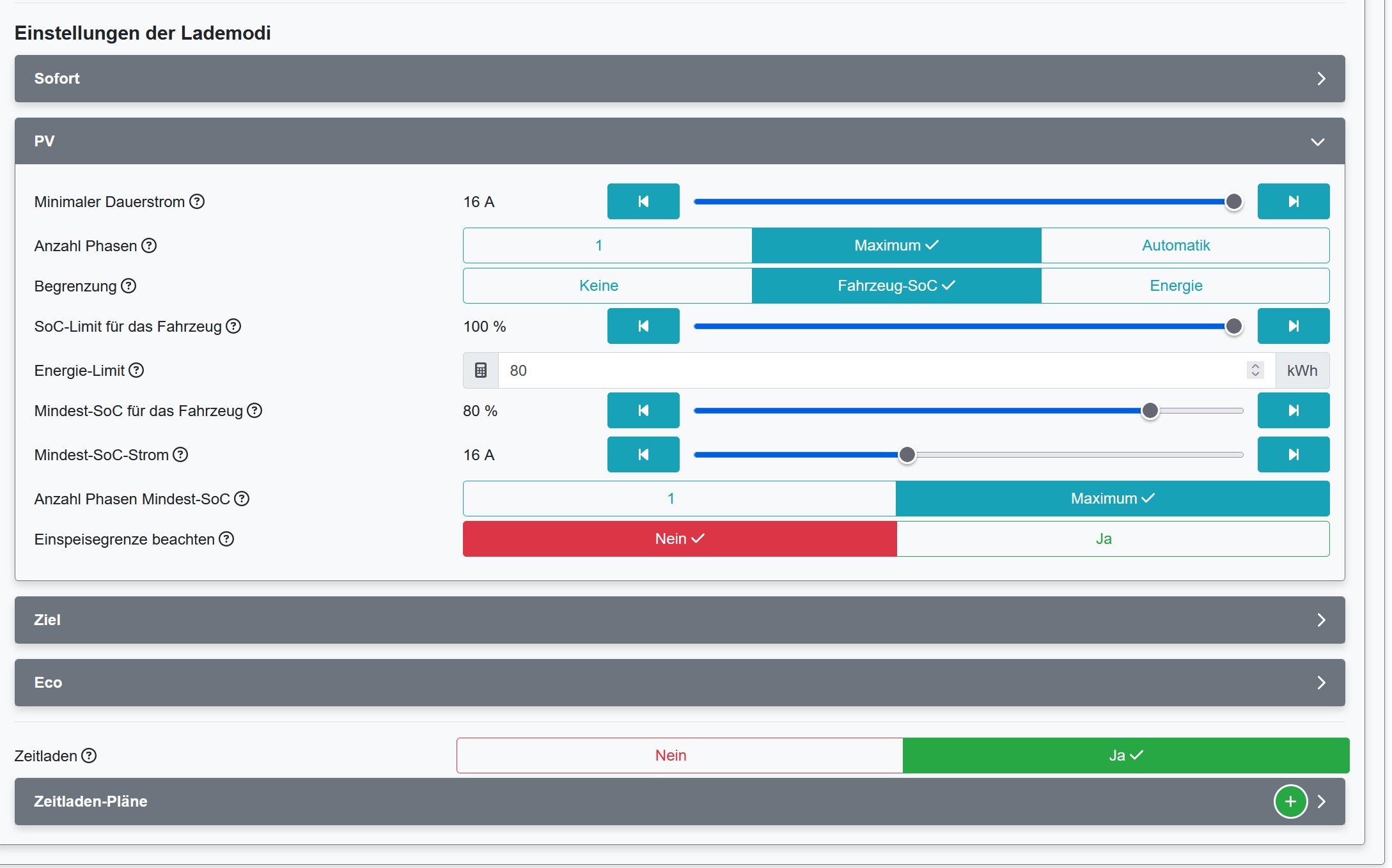This screenshot has height=868, width=1392.
Task: Click help icon next to Zeitladen
Action: point(89,756)
